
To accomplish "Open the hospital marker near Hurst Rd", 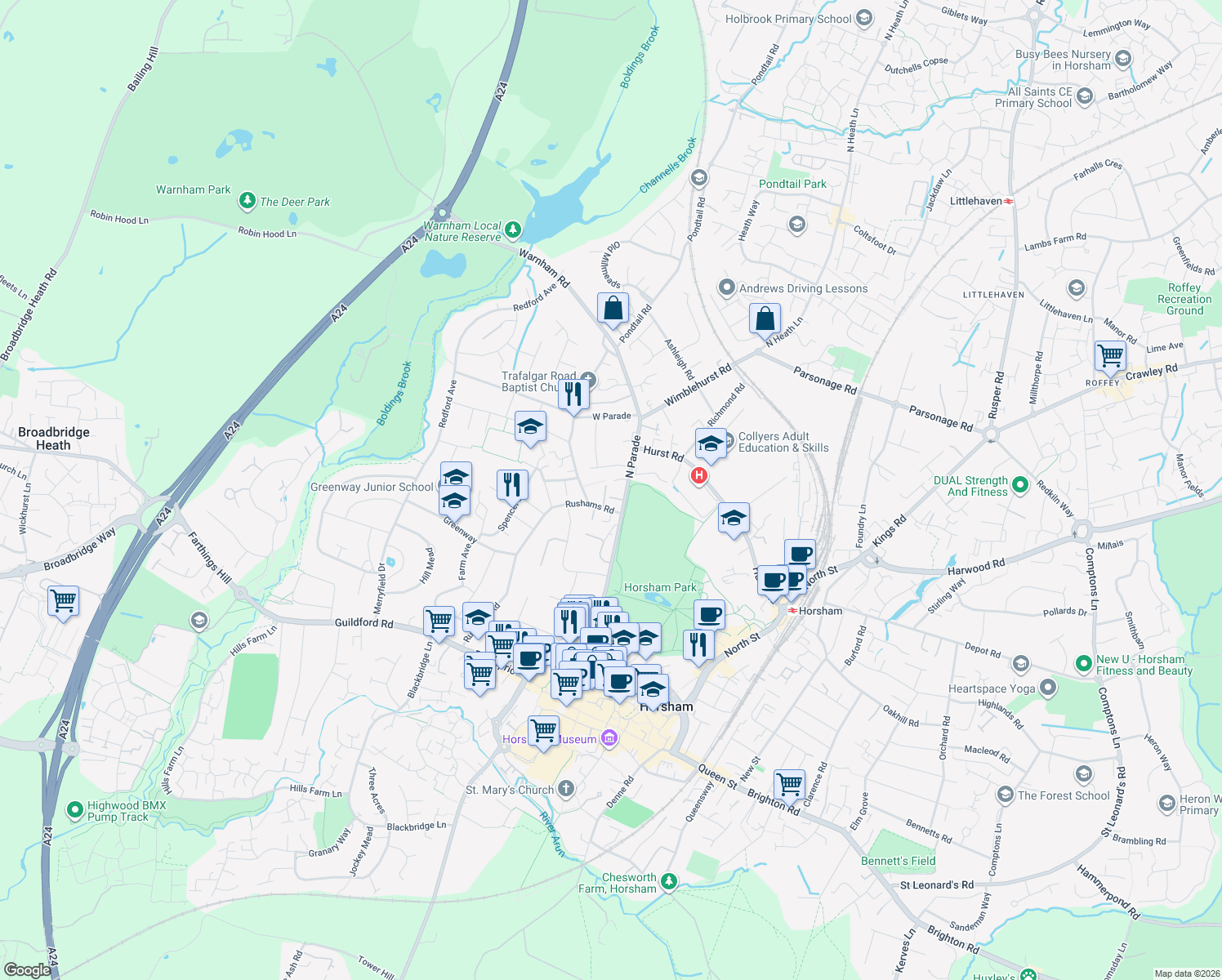I will coord(698,476).
